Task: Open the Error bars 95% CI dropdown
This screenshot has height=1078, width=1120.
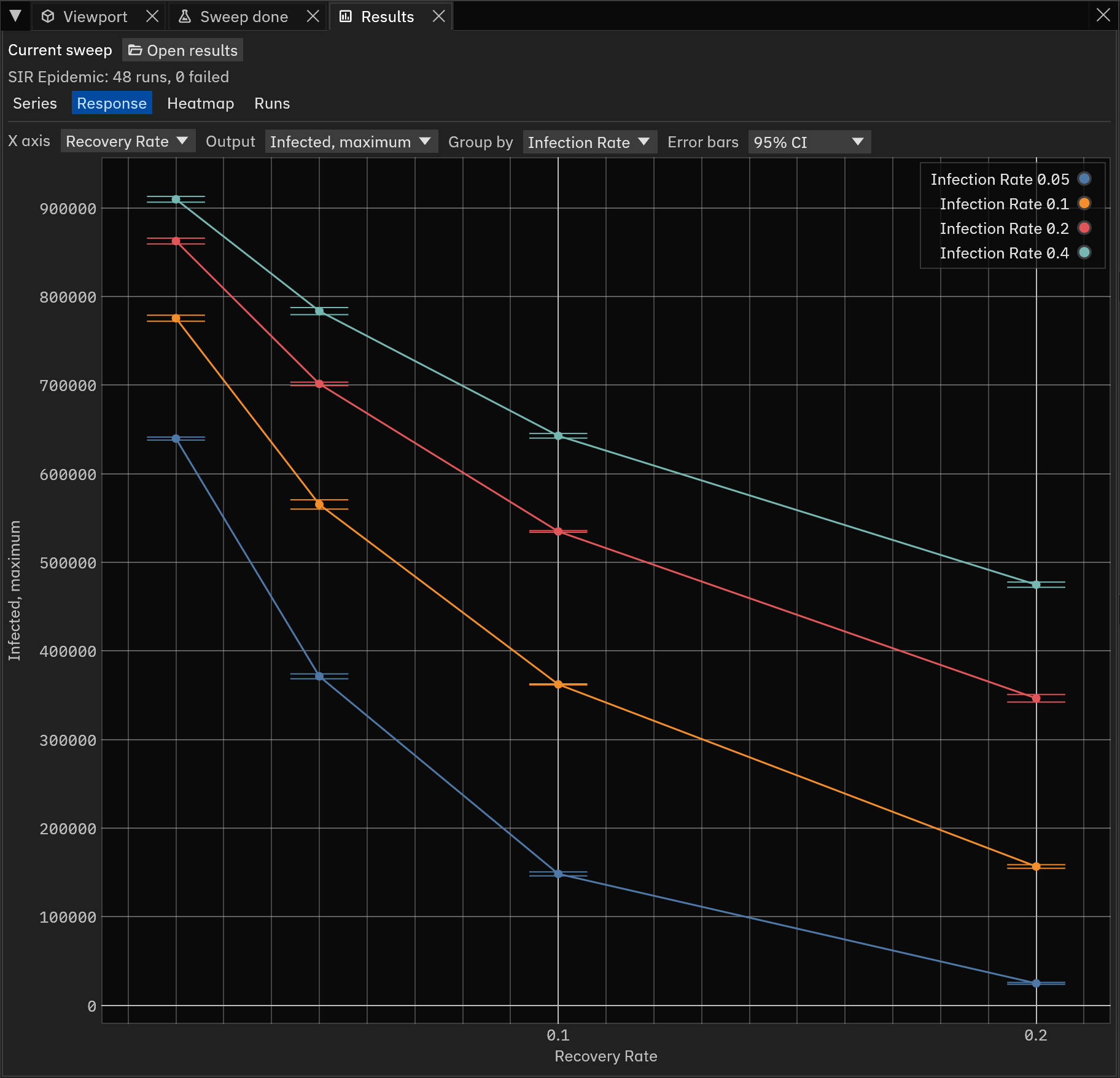Action: (x=809, y=142)
